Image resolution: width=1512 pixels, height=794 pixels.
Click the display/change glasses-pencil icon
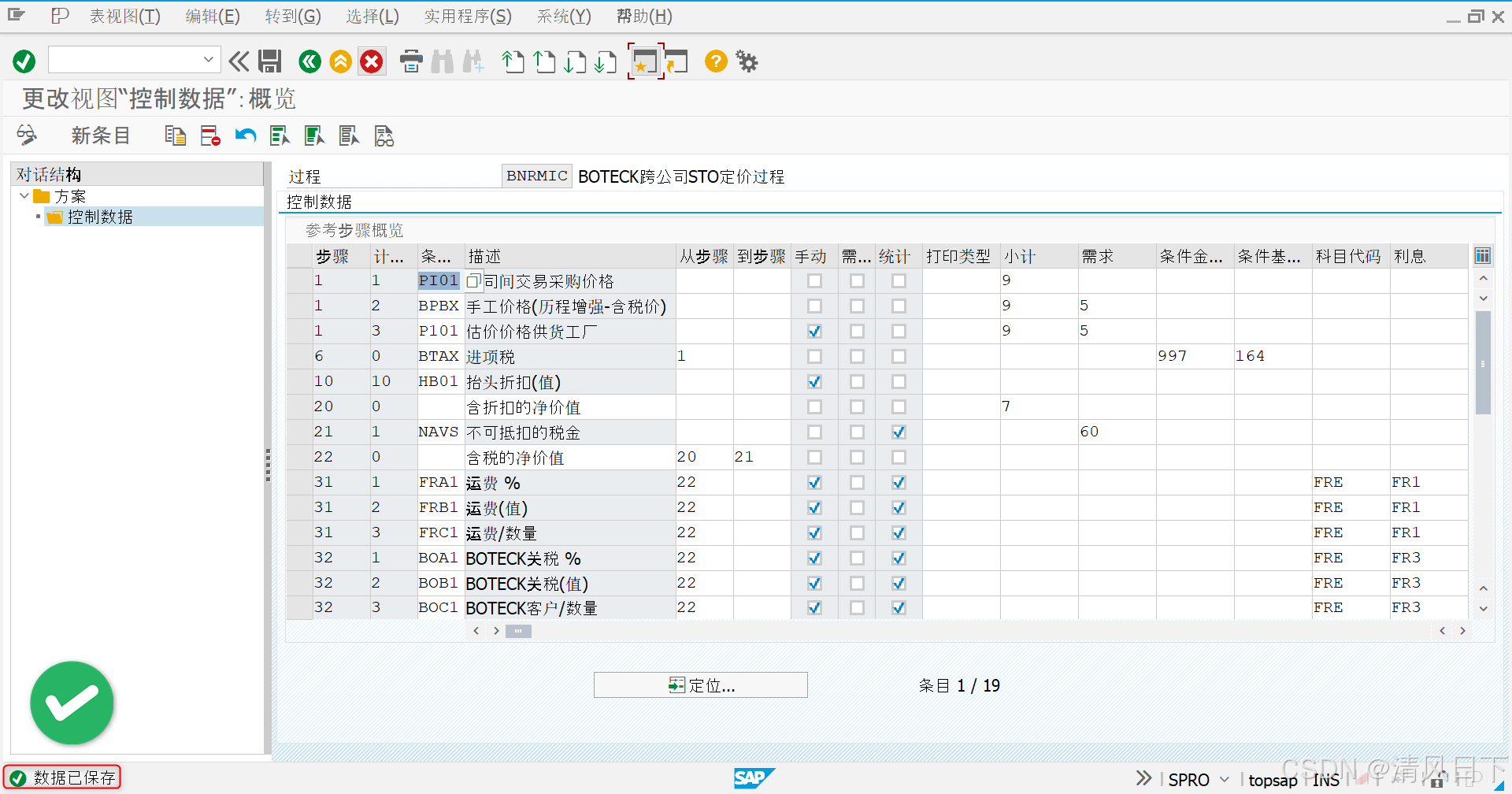(x=28, y=135)
